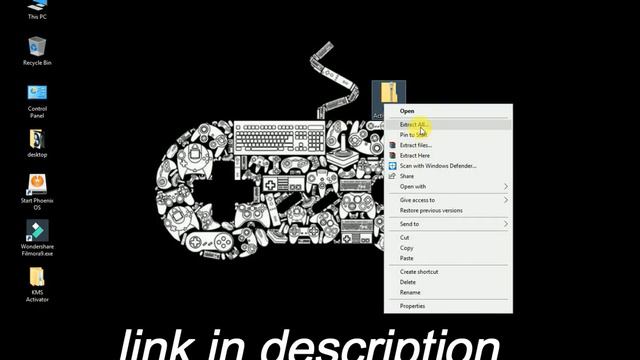The image size is (640, 360).
Task: Click the Windows Defender shield icon
Action: pos(392,166)
